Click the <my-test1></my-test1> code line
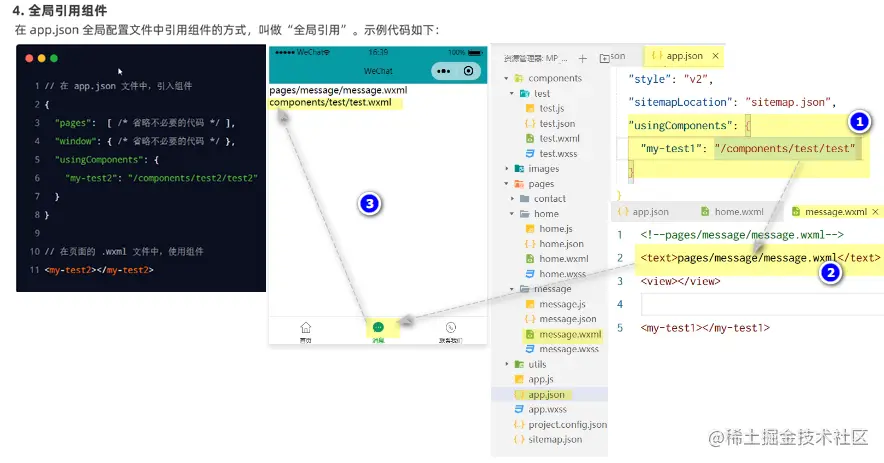 (705, 328)
